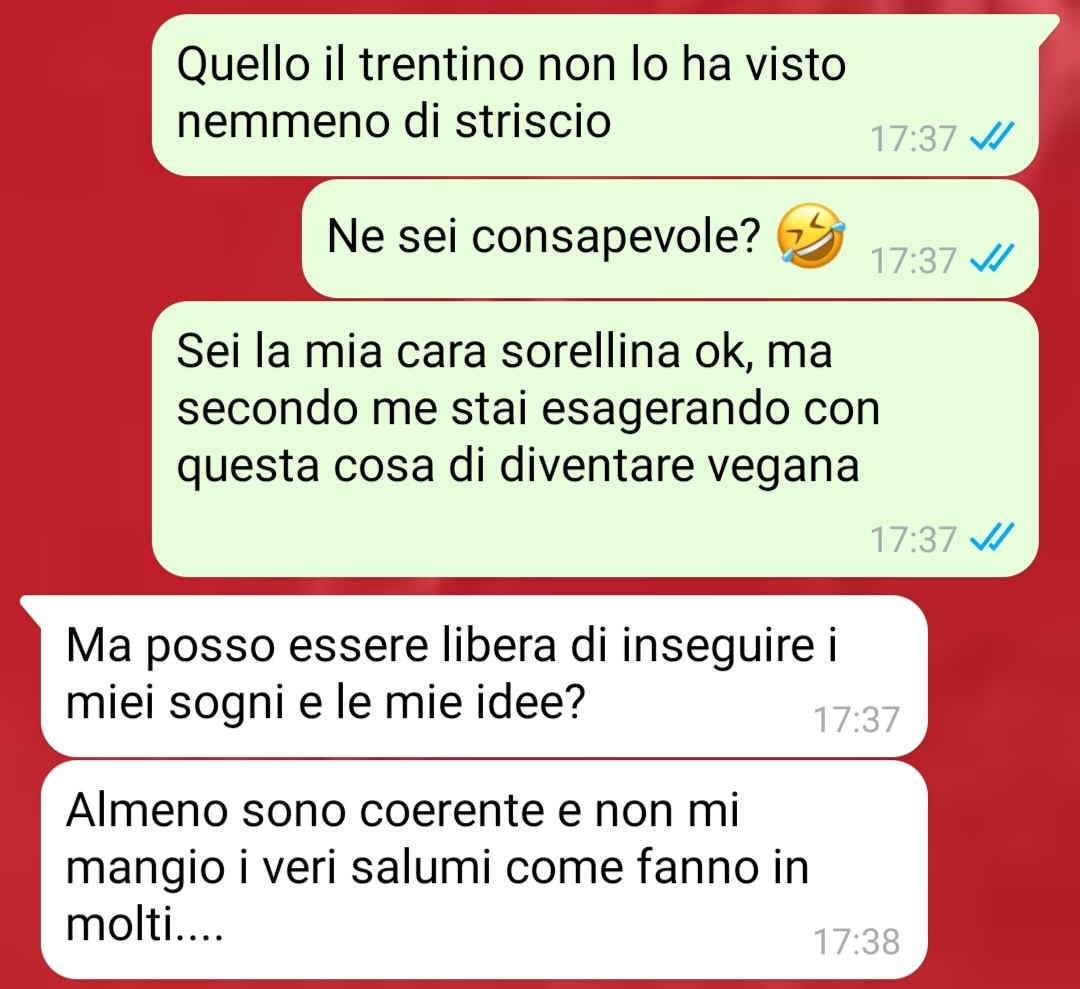Select the "Almeno sono coerente" message bubble
The image size is (1080, 989).
[484, 870]
